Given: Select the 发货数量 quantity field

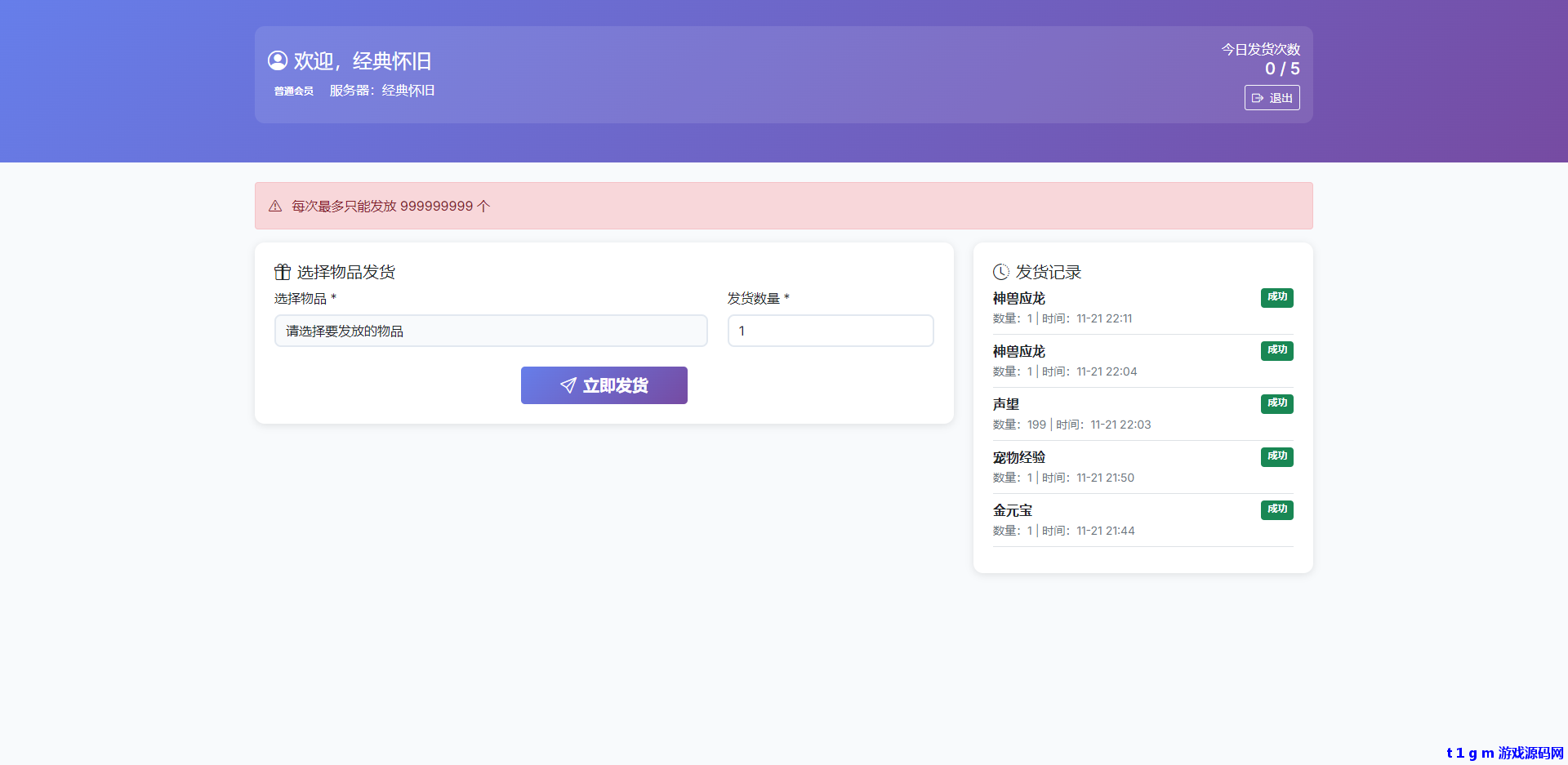Looking at the screenshot, I should [830, 331].
